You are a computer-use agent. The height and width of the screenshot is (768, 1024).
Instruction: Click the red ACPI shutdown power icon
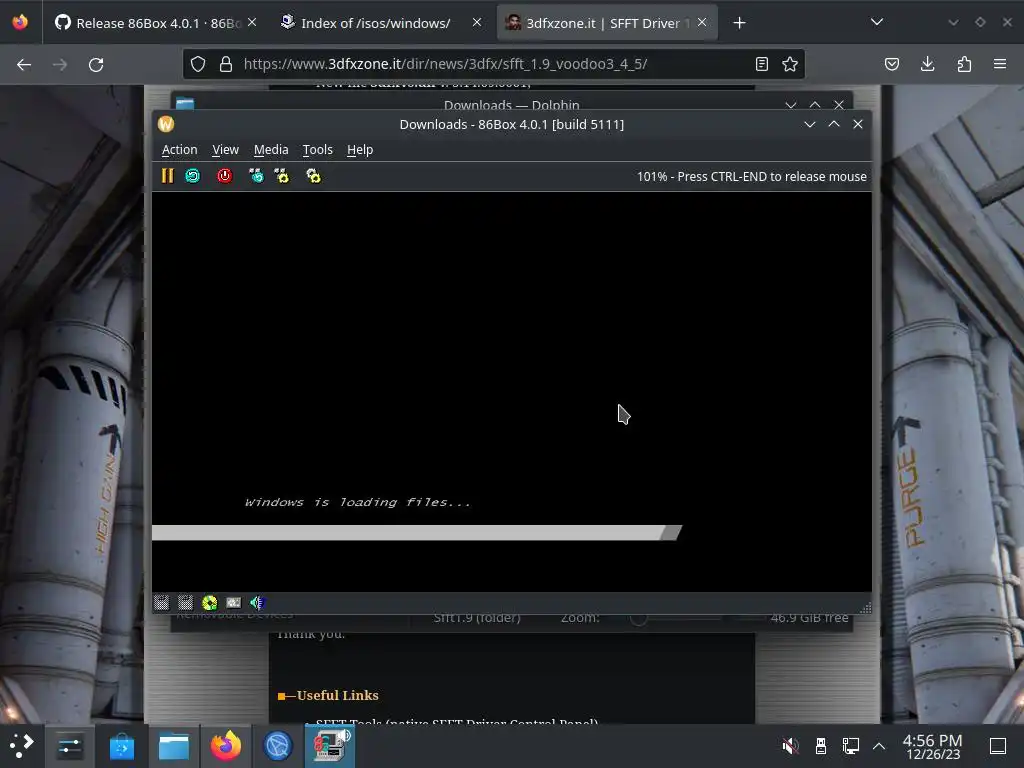click(x=225, y=176)
